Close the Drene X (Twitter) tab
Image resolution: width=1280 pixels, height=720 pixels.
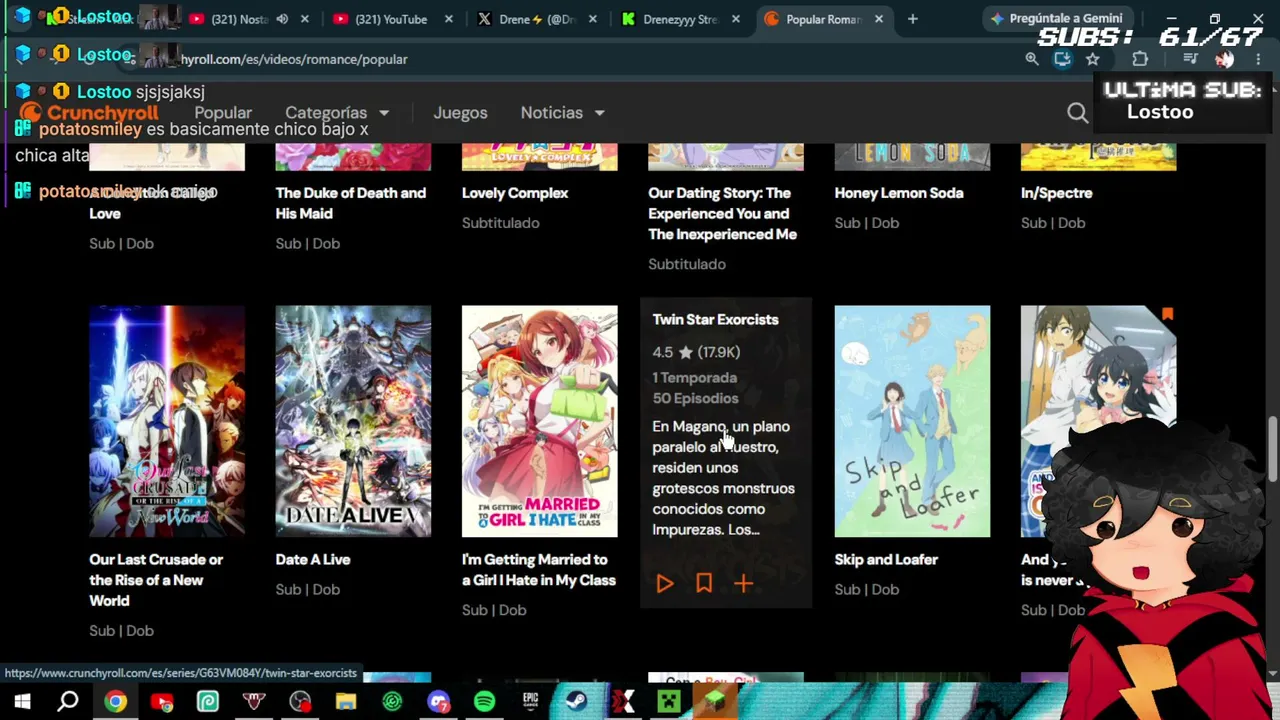coord(593,19)
